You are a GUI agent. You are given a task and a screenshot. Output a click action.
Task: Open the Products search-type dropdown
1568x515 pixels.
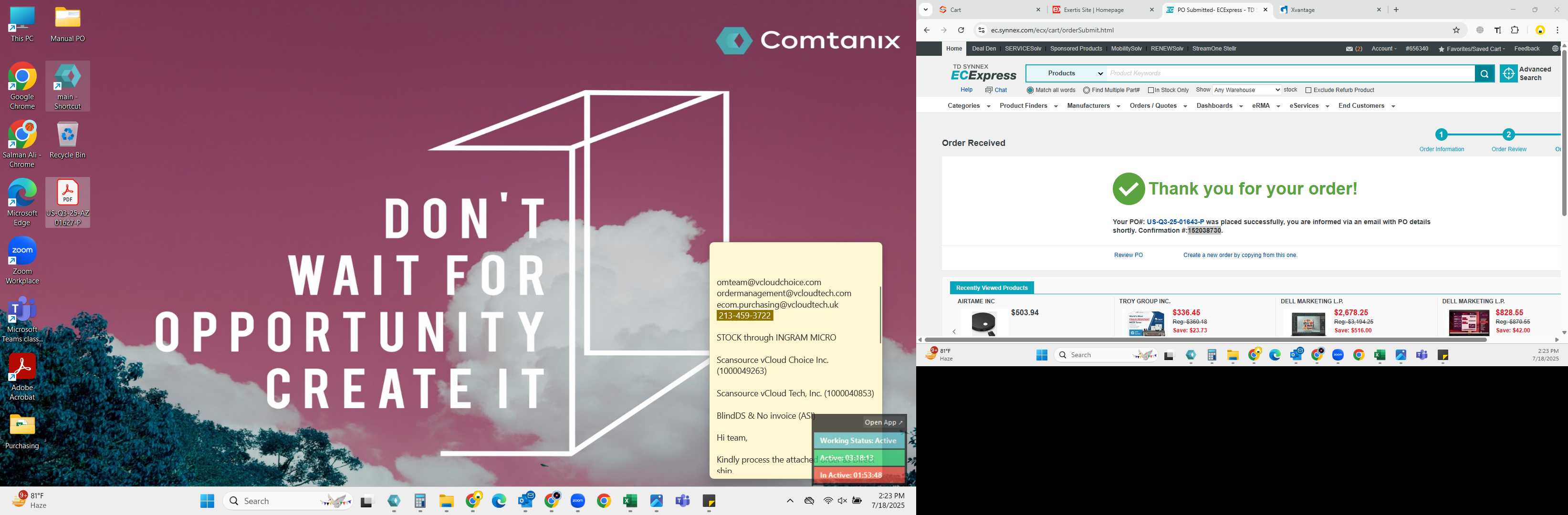click(x=1066, y=73)
